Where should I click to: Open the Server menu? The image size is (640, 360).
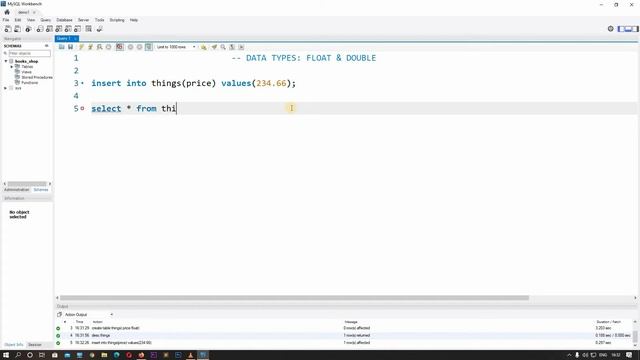click(x=83, y=20)
